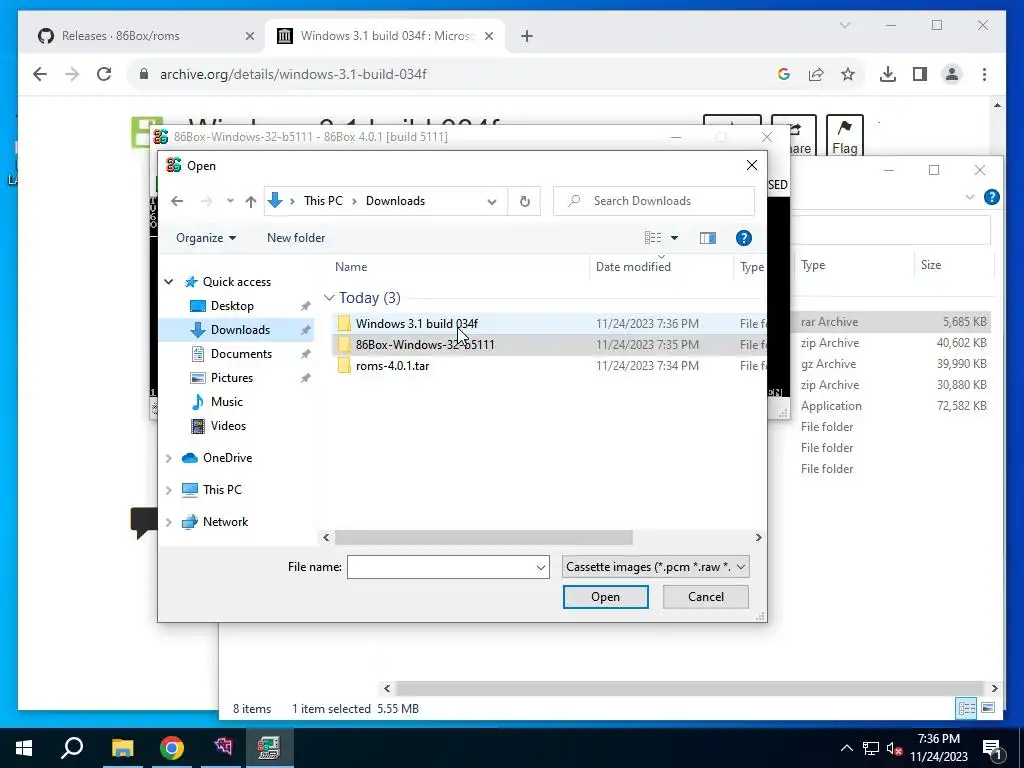Open Desktop in navigation pane
The image size is (1024, 768).
[x=232, y=306]
